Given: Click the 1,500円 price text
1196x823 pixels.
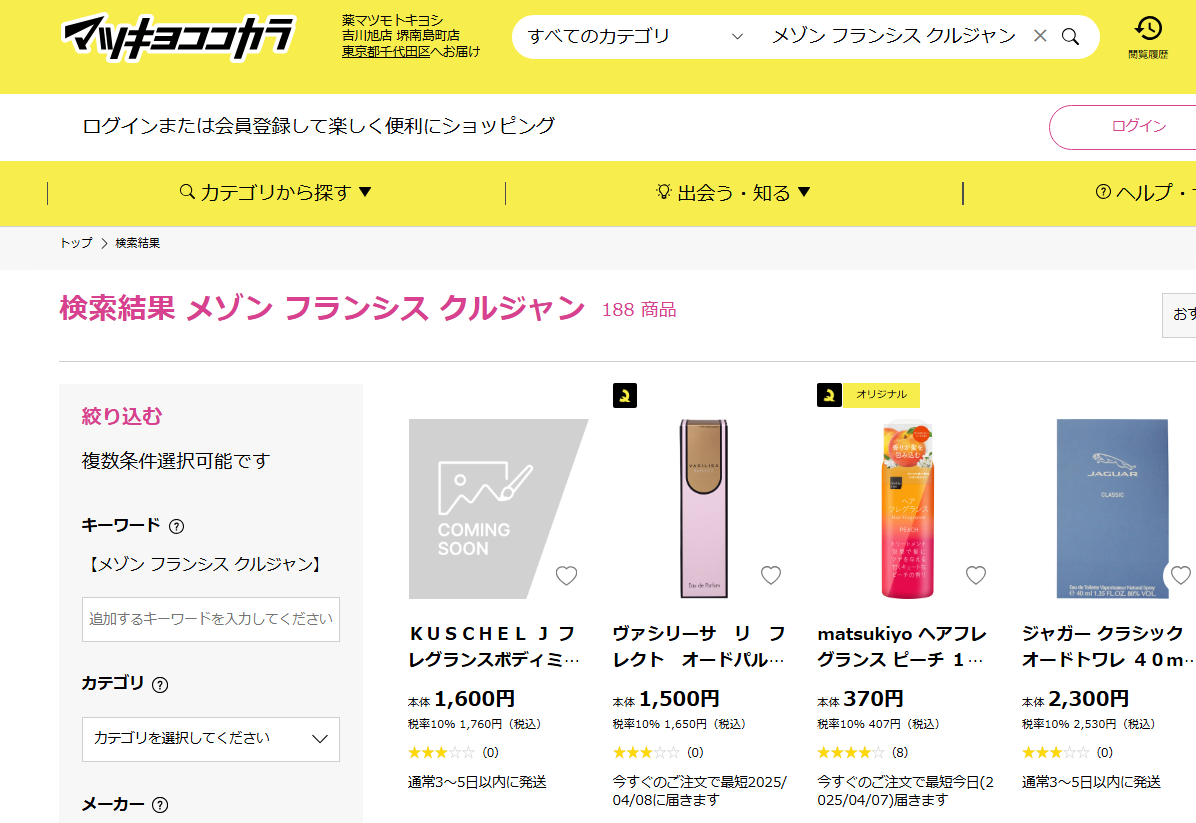Looking at the screenshot, I should pos(679,699).
